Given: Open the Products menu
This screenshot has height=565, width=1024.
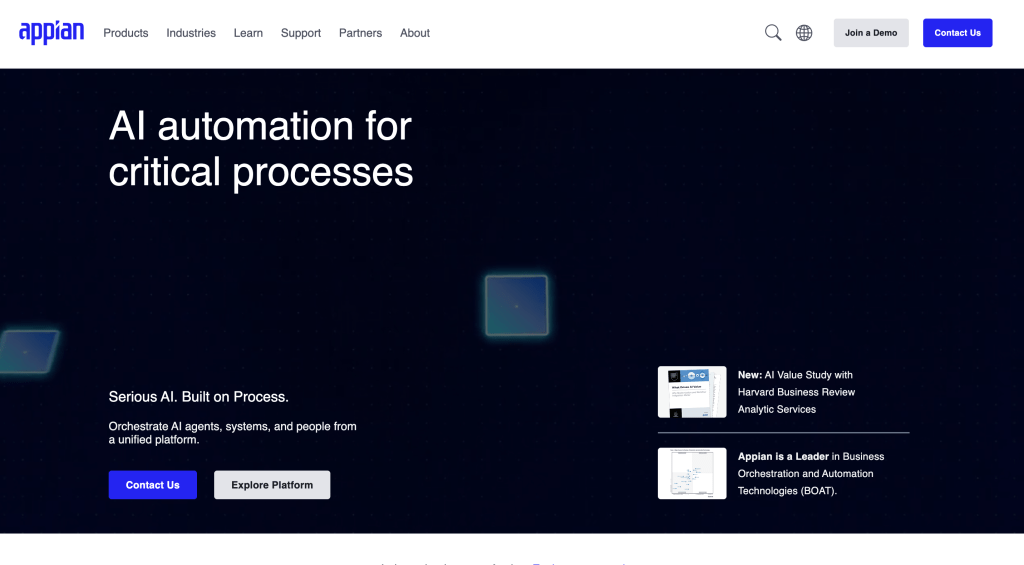Looking at the screenshot, I should pos(125,33).
